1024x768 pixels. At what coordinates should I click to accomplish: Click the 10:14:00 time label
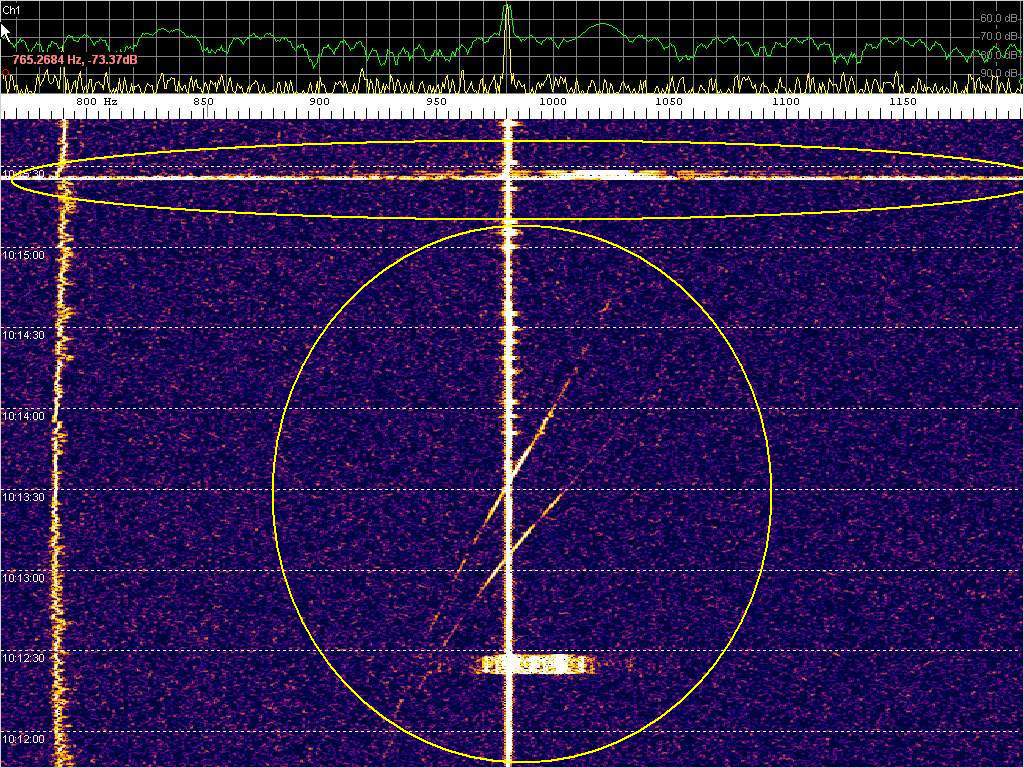25,416
